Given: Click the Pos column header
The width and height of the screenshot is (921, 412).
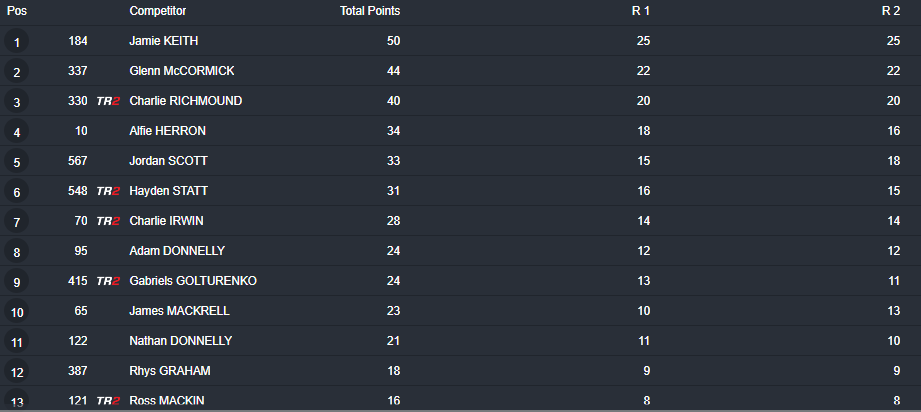Looking at the screenshot, I should tap(16, 11).
